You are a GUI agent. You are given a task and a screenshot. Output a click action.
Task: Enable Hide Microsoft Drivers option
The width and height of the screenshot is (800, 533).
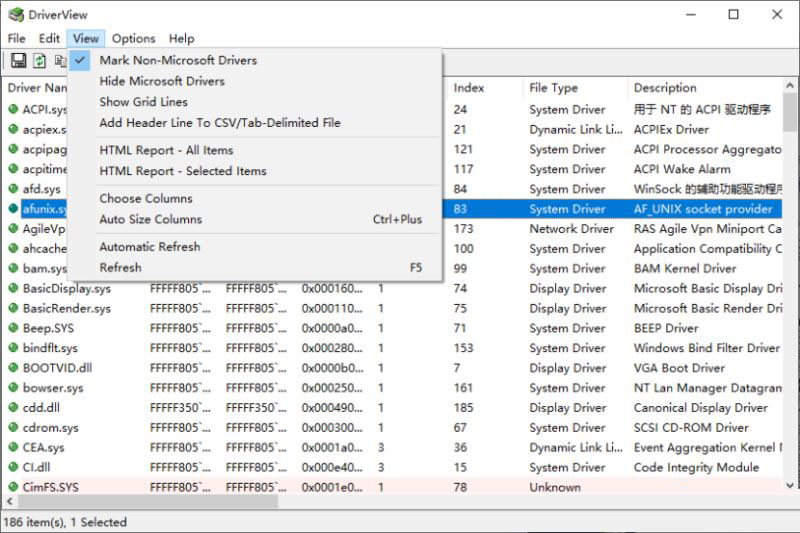coord(162,81)
